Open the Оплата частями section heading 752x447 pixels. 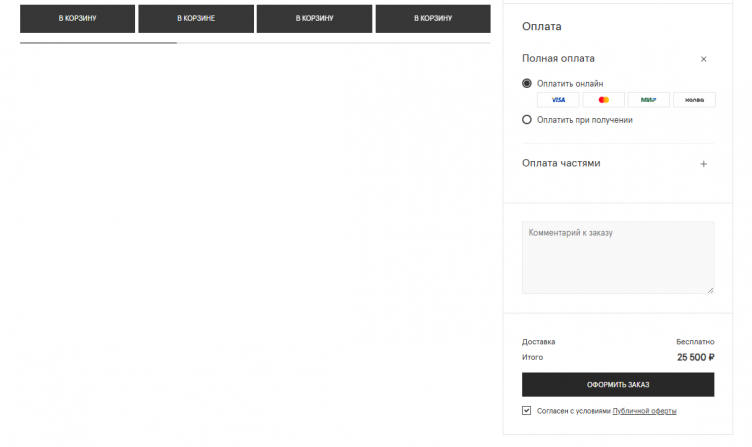pyautogui.click(x=561, y=163)
